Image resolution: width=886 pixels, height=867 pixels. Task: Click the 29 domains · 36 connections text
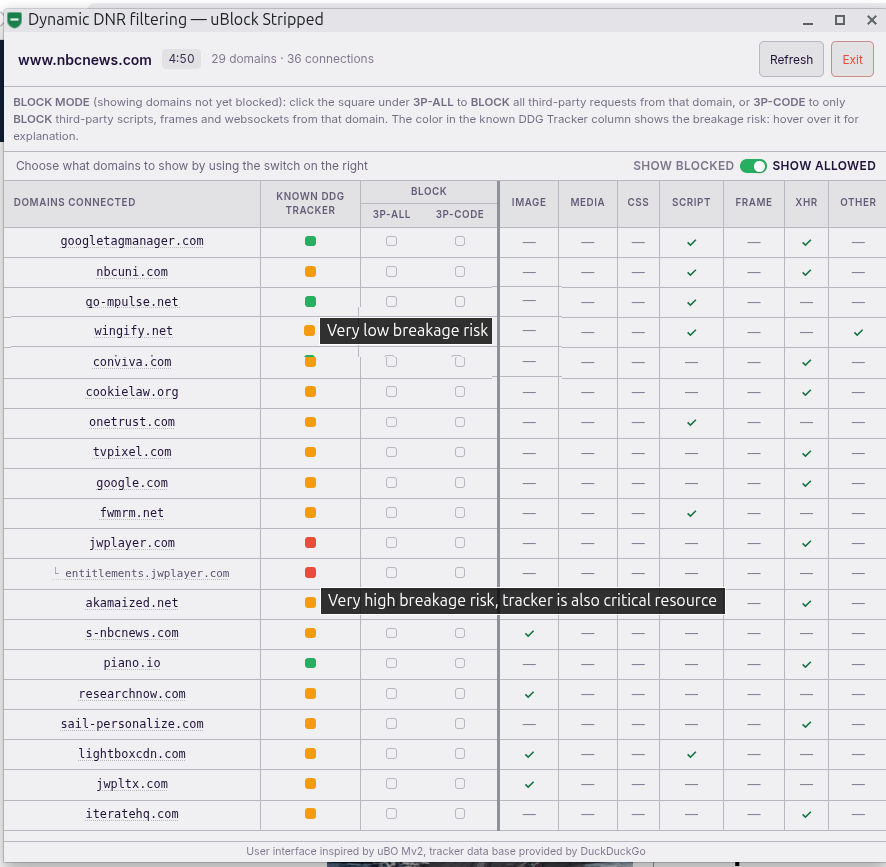[x=293, y=59]
